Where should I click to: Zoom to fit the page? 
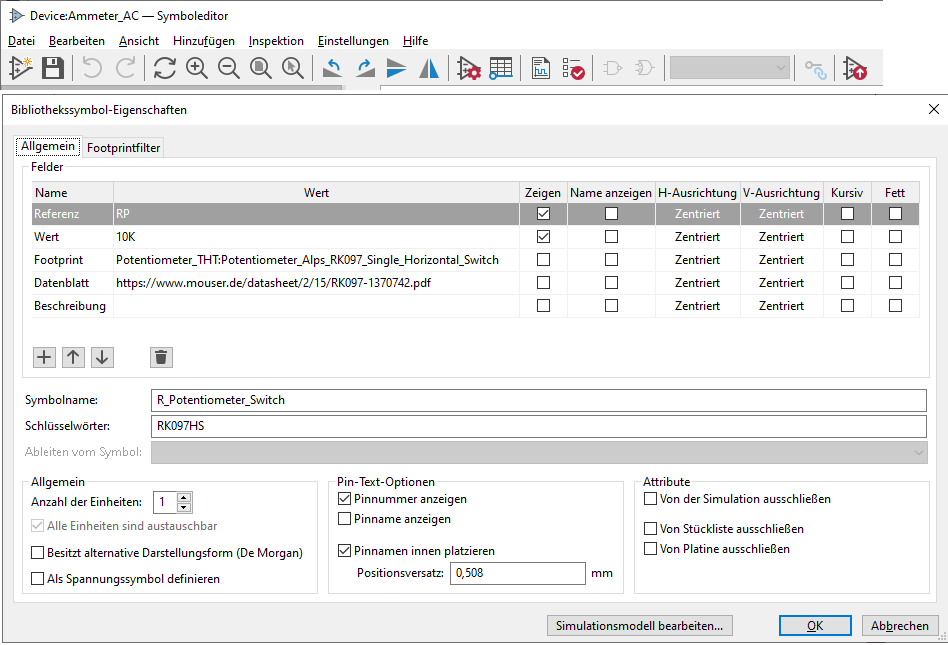[x=261, y=68]
